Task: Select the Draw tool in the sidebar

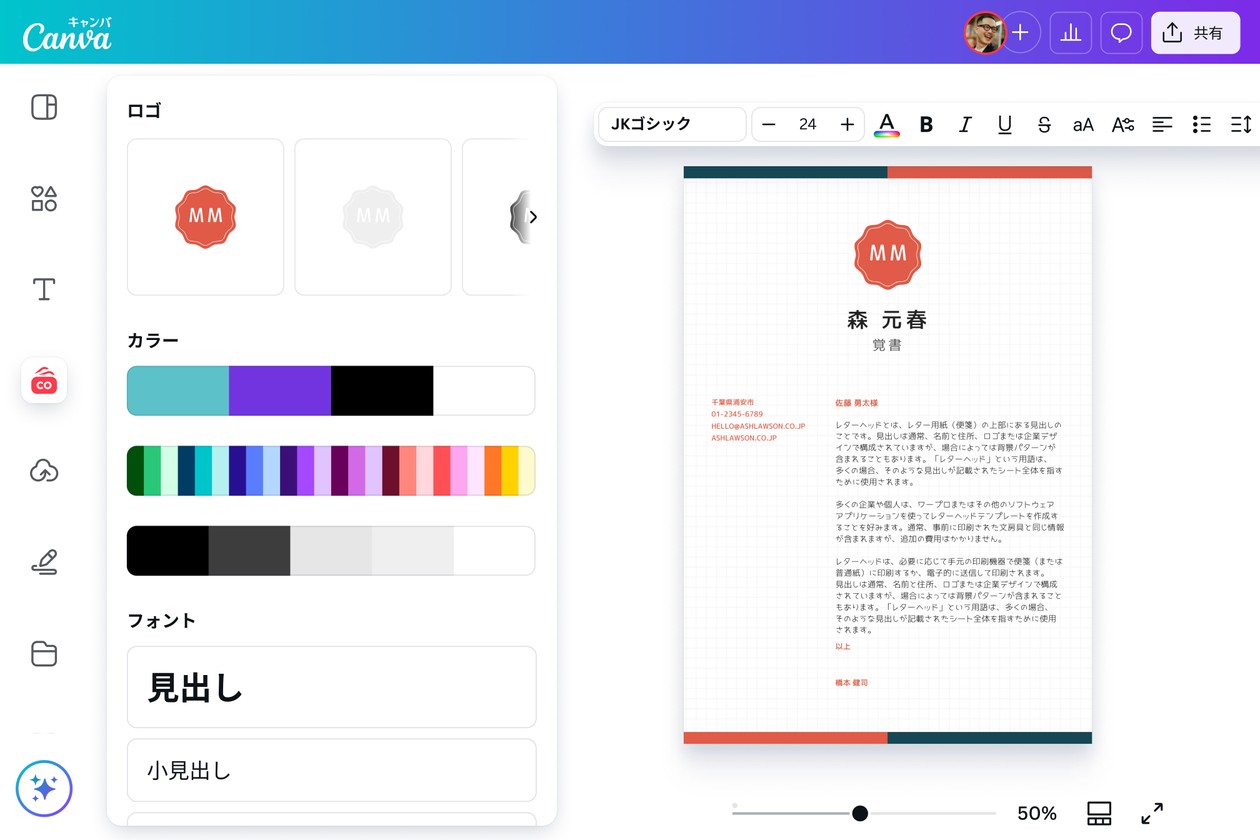Action: [43, 562]
